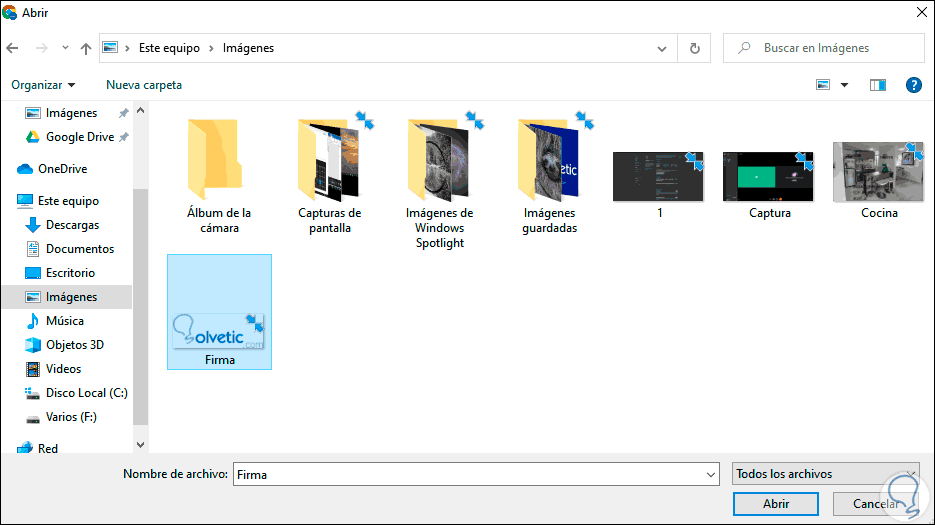Click the Abrir button
935x525 pixels.
click(x=776, y=504)
